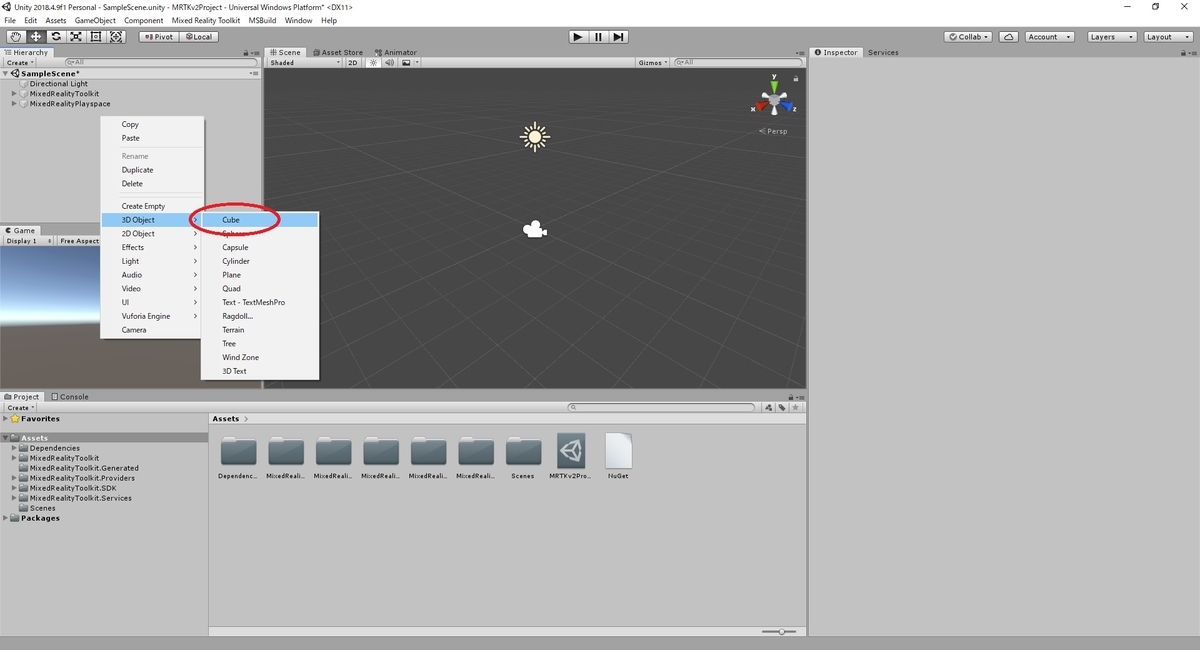
Task: Select the Game tab
Action: 20,230
